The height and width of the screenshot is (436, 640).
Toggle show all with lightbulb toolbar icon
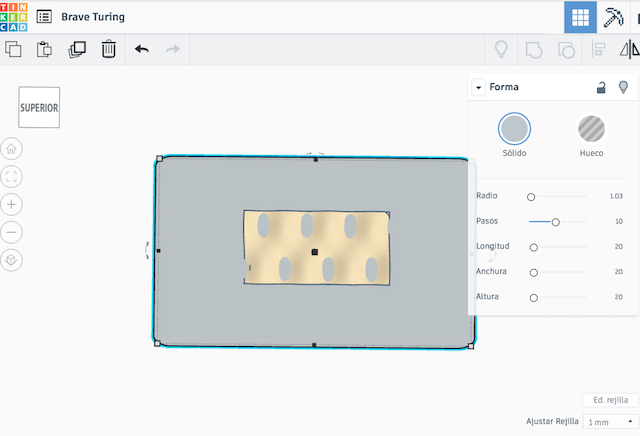point(501,50)
